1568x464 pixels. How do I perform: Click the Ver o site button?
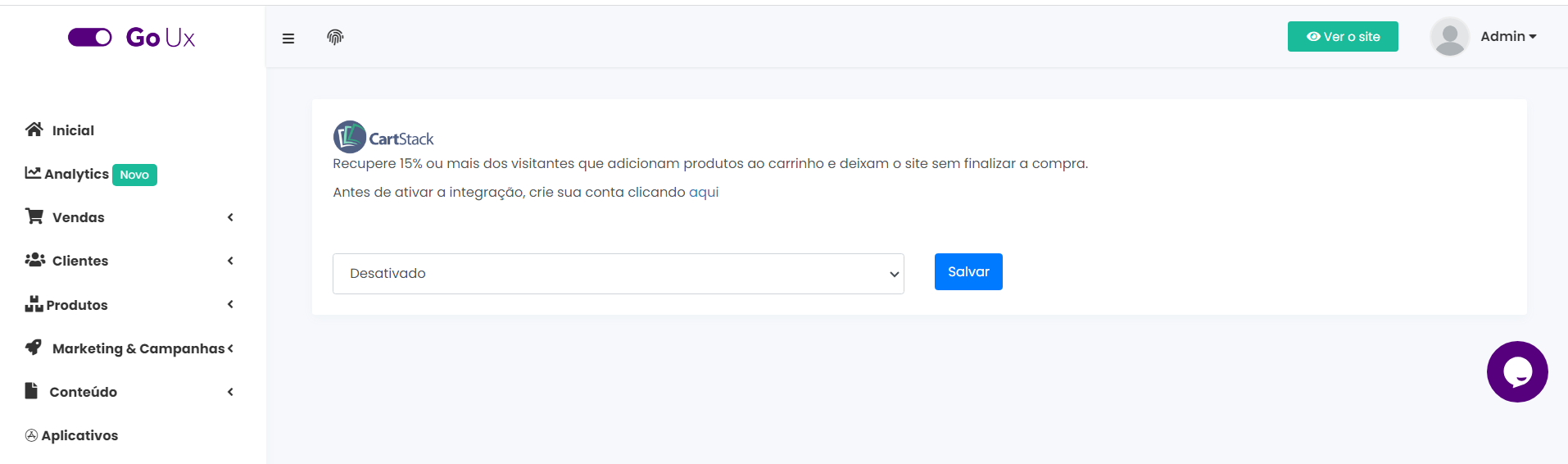(1343, 37)
